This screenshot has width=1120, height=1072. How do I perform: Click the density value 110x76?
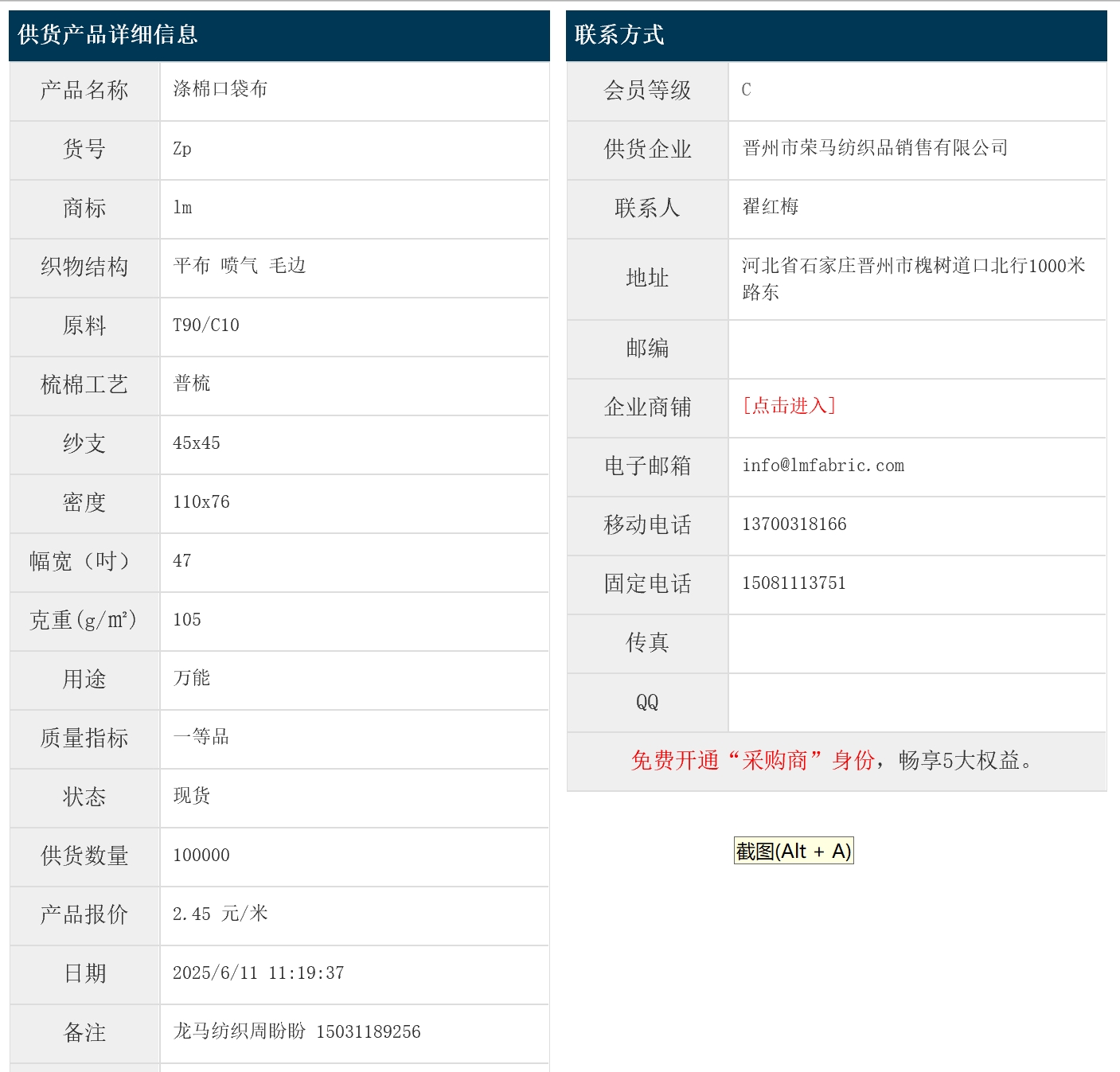coord(201,502)
